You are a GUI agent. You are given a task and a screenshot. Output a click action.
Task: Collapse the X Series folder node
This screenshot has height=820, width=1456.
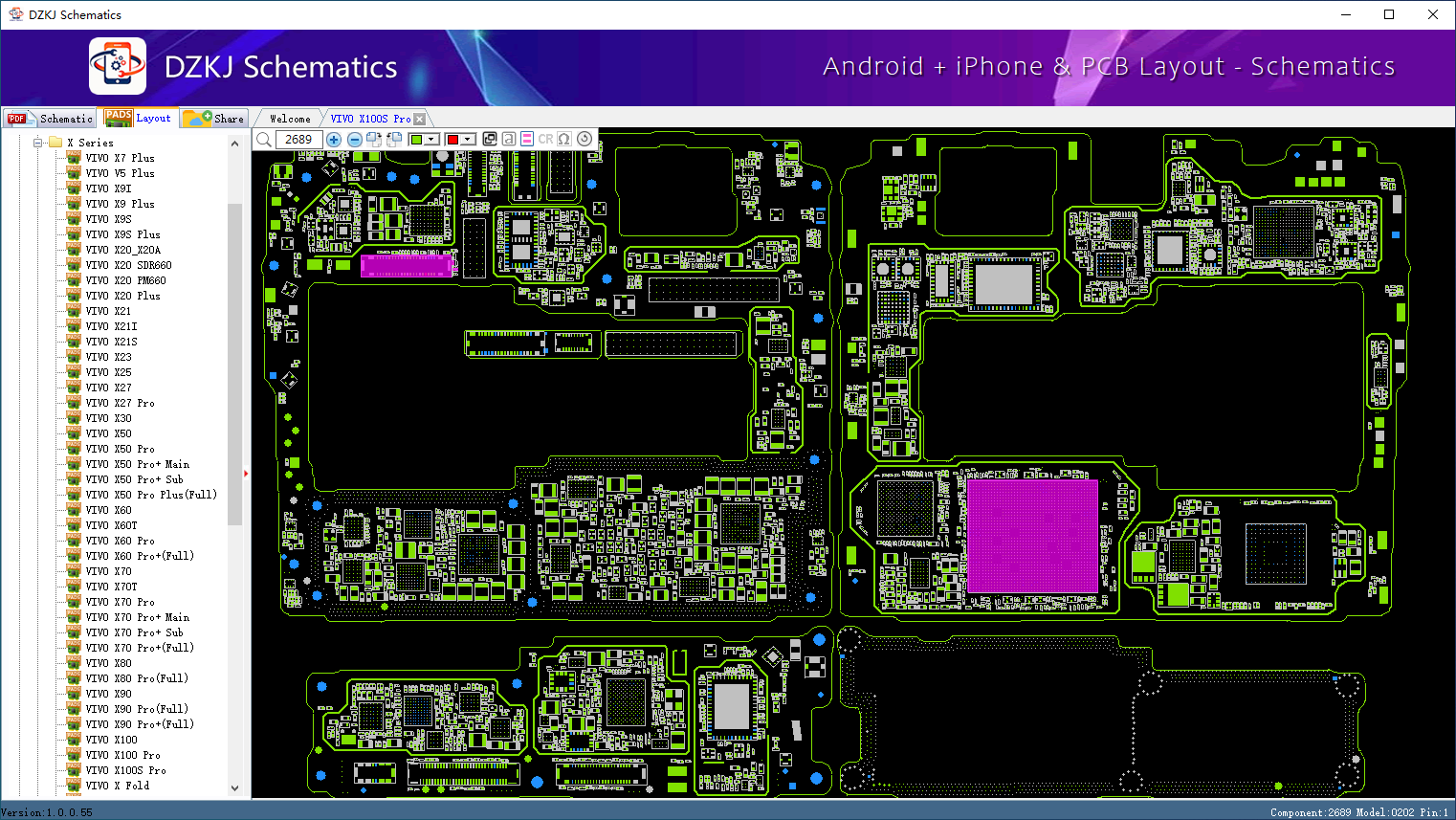click(38, 143)
